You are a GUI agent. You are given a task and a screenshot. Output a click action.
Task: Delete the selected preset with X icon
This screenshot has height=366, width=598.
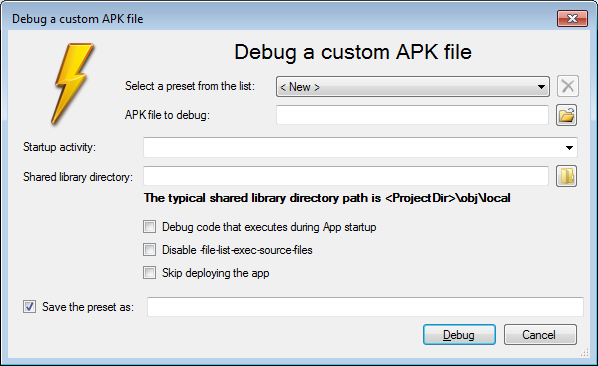[567, 86]
